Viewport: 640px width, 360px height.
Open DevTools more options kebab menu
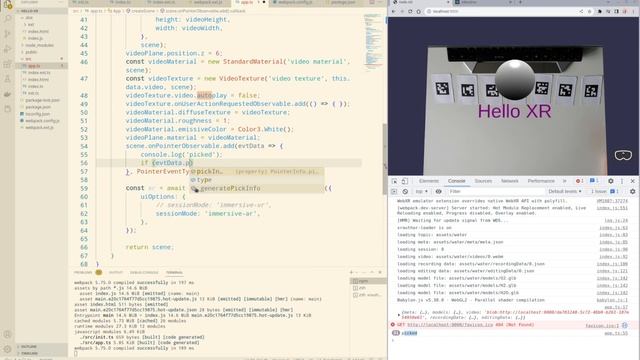point(622,181)
